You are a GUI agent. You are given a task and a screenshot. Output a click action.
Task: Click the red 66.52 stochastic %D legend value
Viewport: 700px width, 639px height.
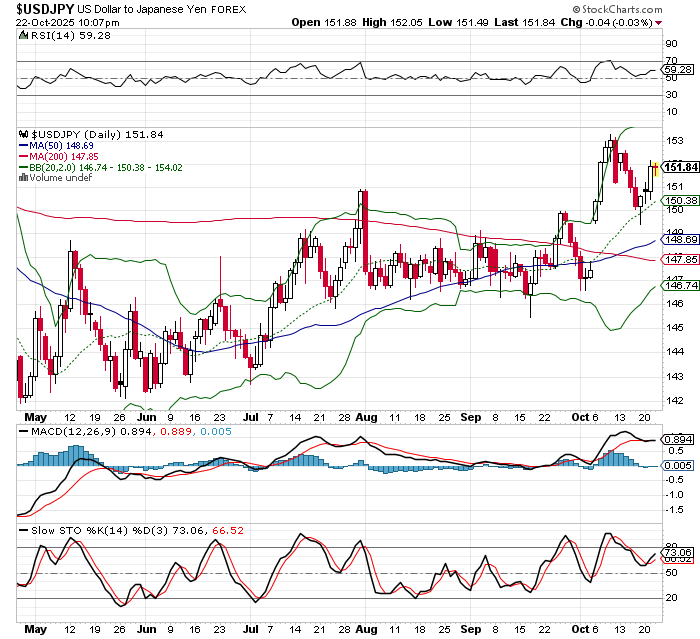(x=228, y=530)
